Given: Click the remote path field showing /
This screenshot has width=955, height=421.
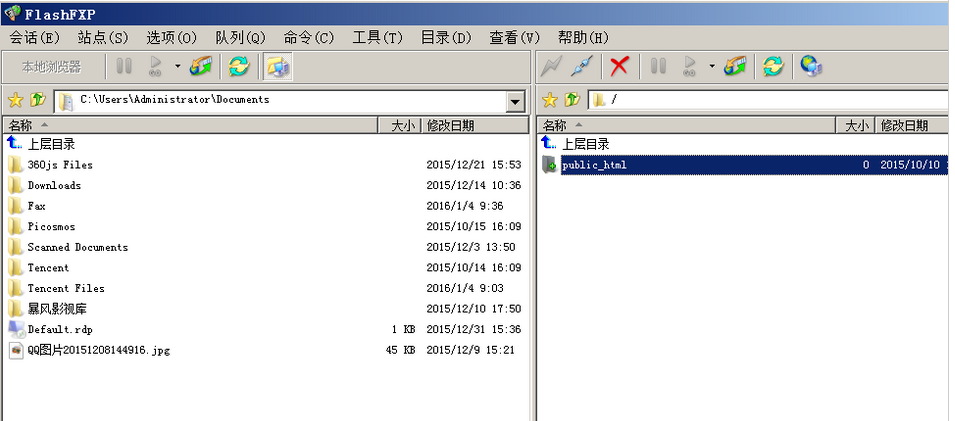Looking at the screenshot, I should [769, 101].
